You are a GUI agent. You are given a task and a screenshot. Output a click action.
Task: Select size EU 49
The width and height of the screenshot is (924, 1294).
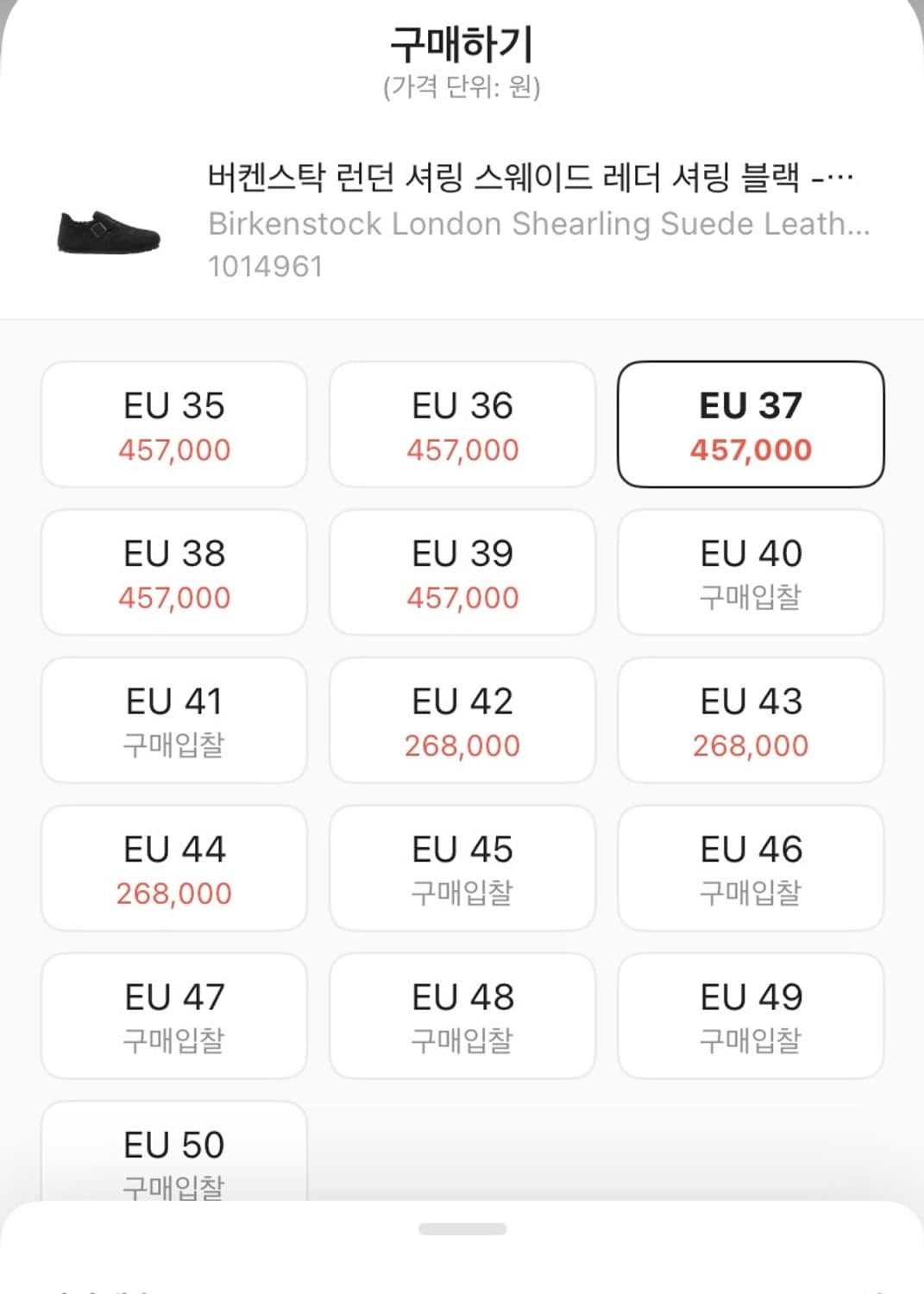751,1016
